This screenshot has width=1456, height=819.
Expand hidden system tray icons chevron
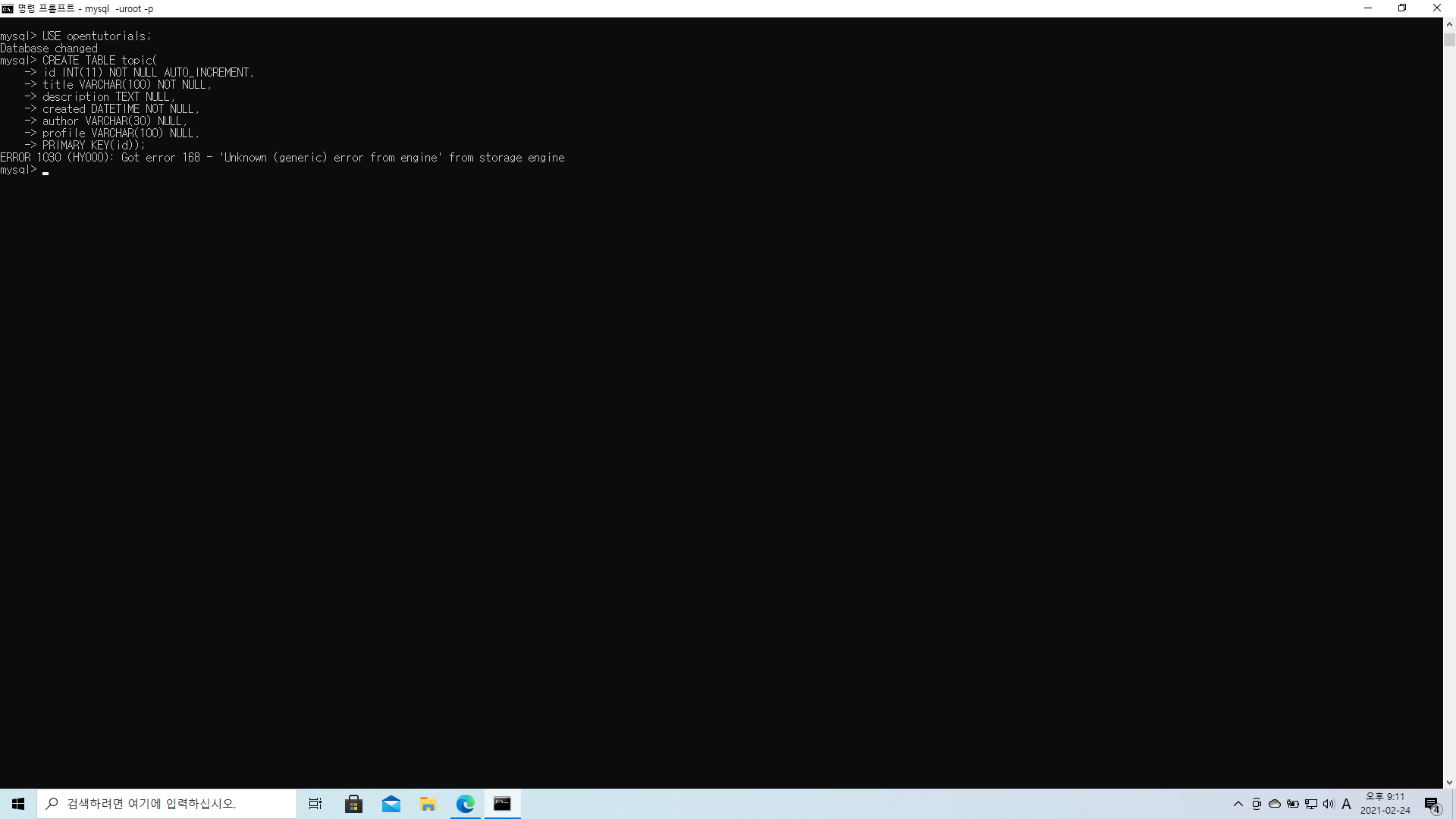(x=1238, y=804)
